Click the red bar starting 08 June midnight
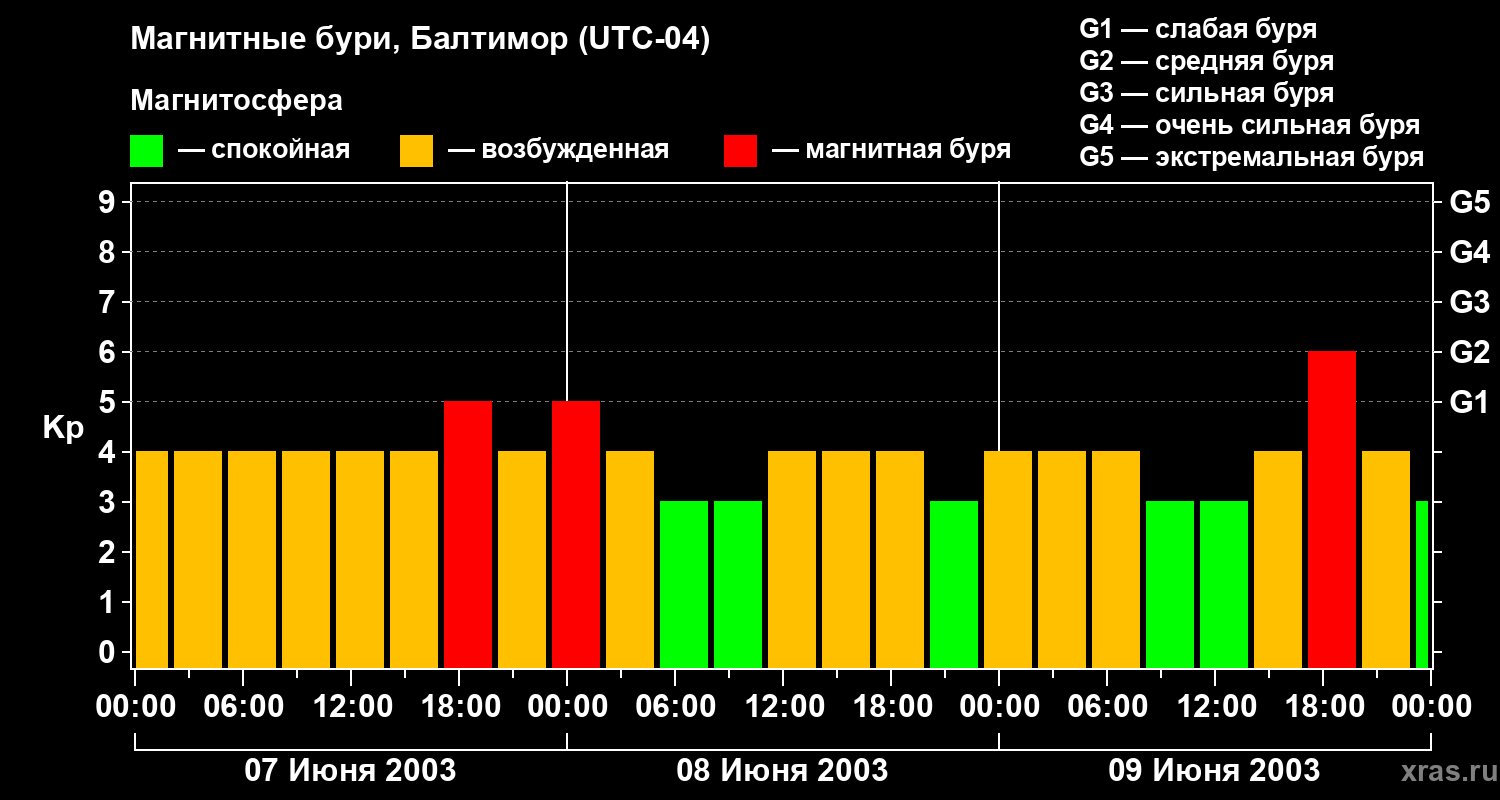Screen dimensions: 1500x800 pos(576,535)
